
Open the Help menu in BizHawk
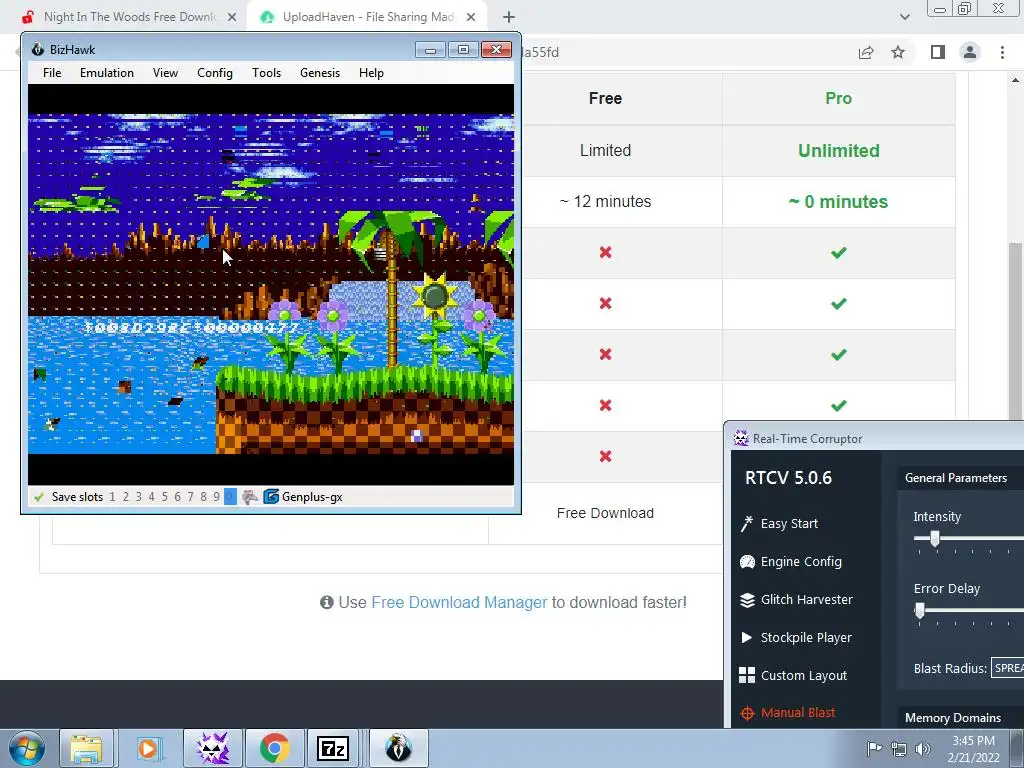point(371,72)
